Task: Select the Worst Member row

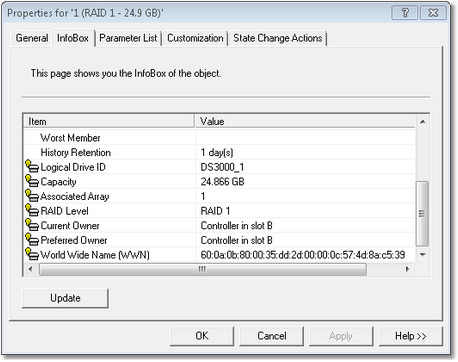Action: point(220,137)
